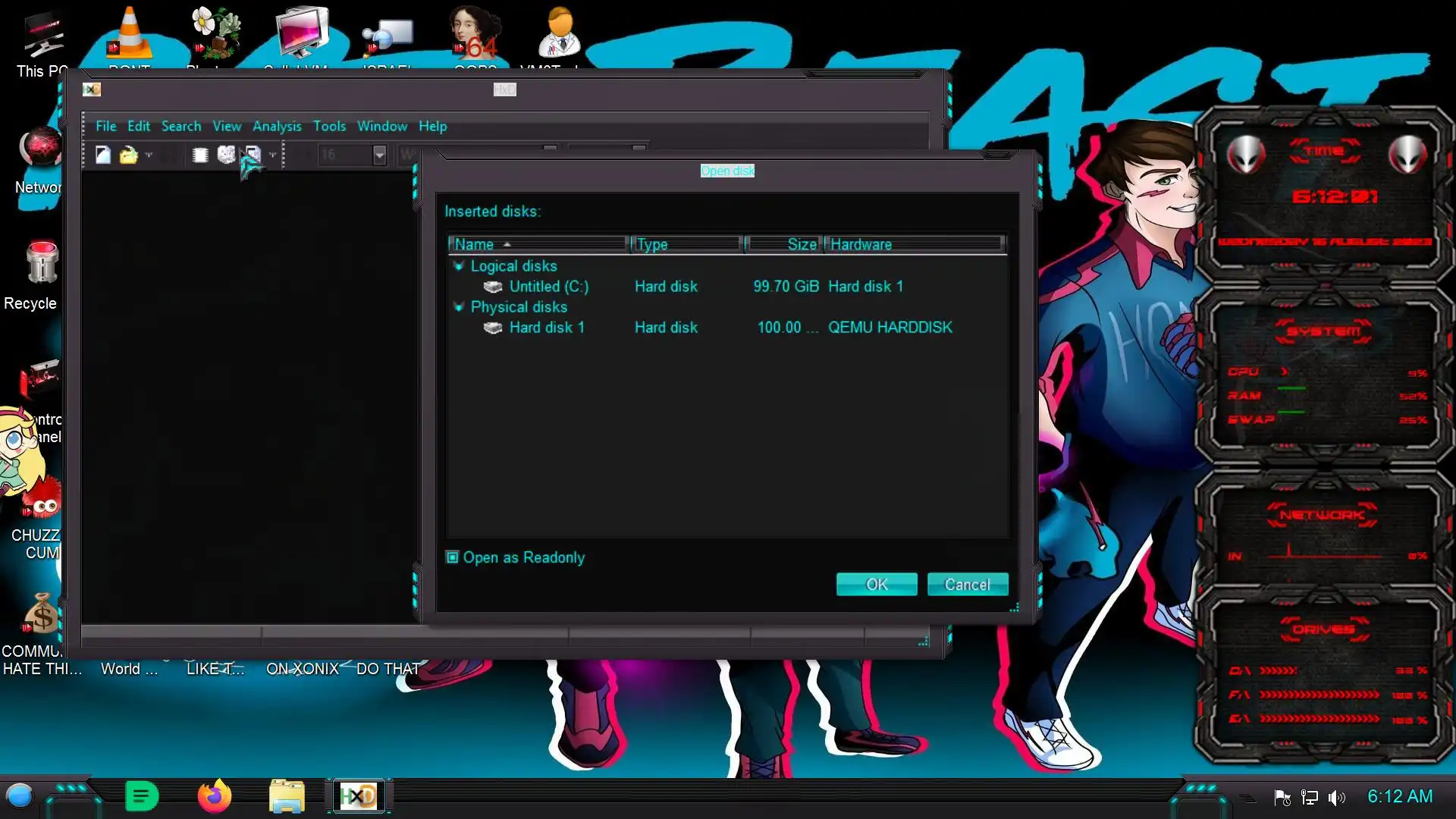This screenshot has width=1456, height=819.
Task: Click the volume speaker tray icon
Action: pos(1336,797)
